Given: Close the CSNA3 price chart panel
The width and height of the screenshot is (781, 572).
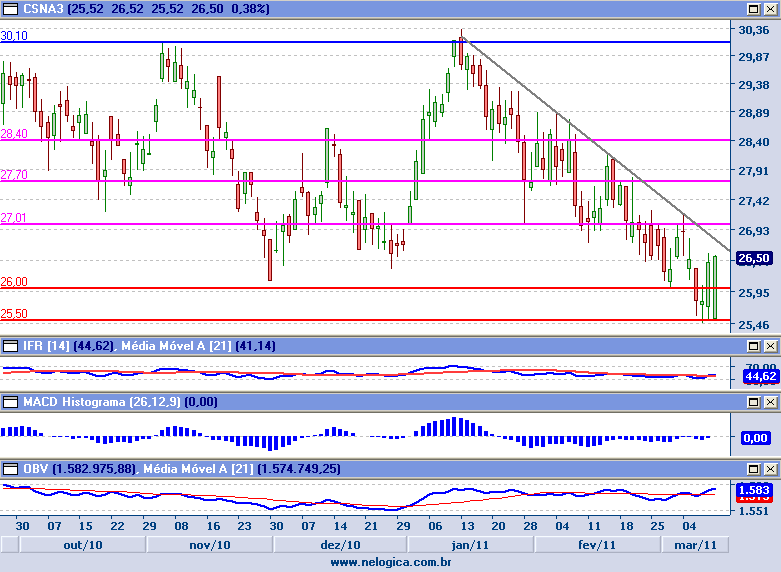Looking at the screenshot, I should (x=770, y=9).
